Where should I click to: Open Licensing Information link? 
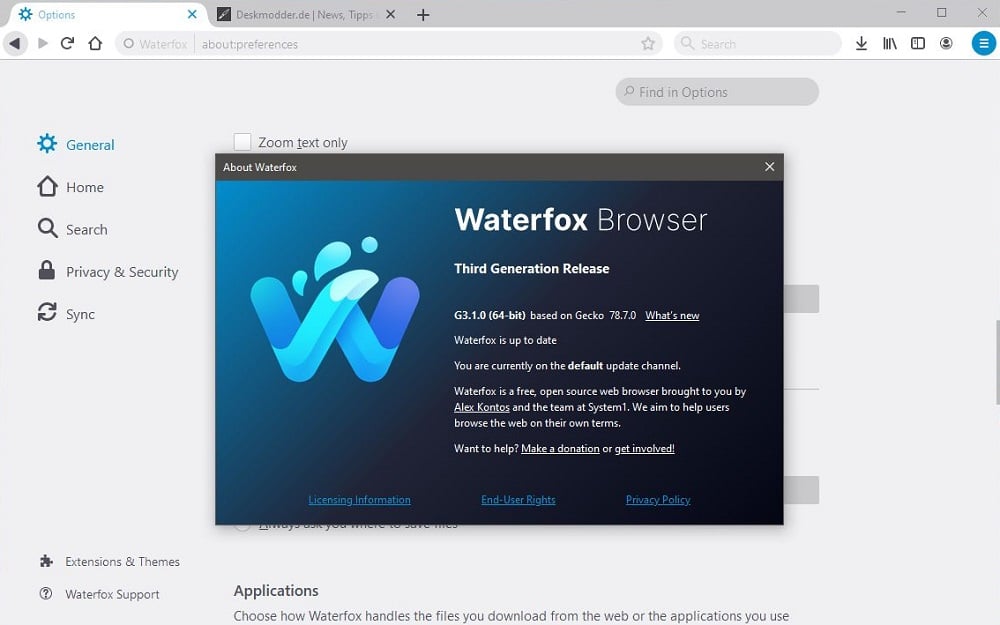[x=359, y=499]
